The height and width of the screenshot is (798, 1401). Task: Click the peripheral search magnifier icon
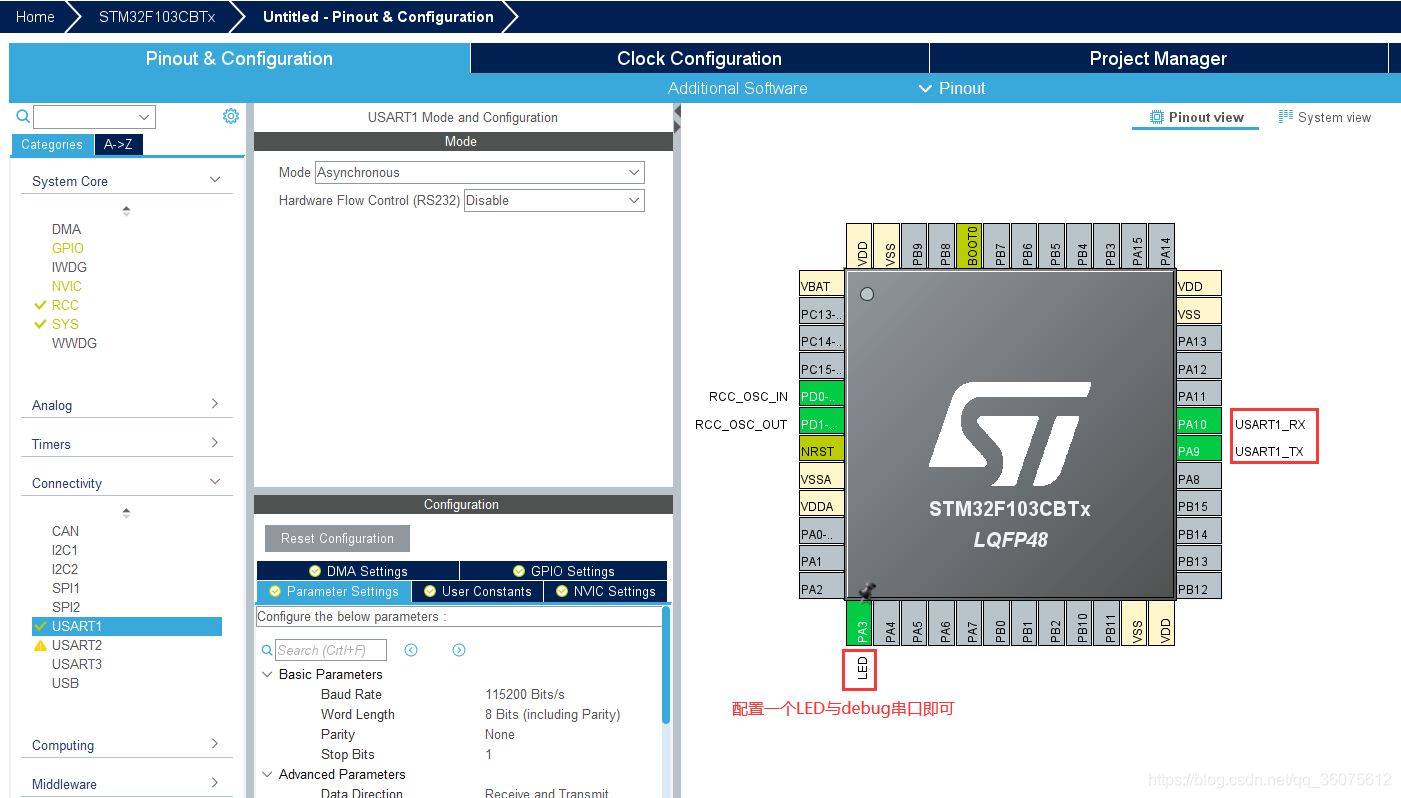pyautogui.click(x=22, y=116)
